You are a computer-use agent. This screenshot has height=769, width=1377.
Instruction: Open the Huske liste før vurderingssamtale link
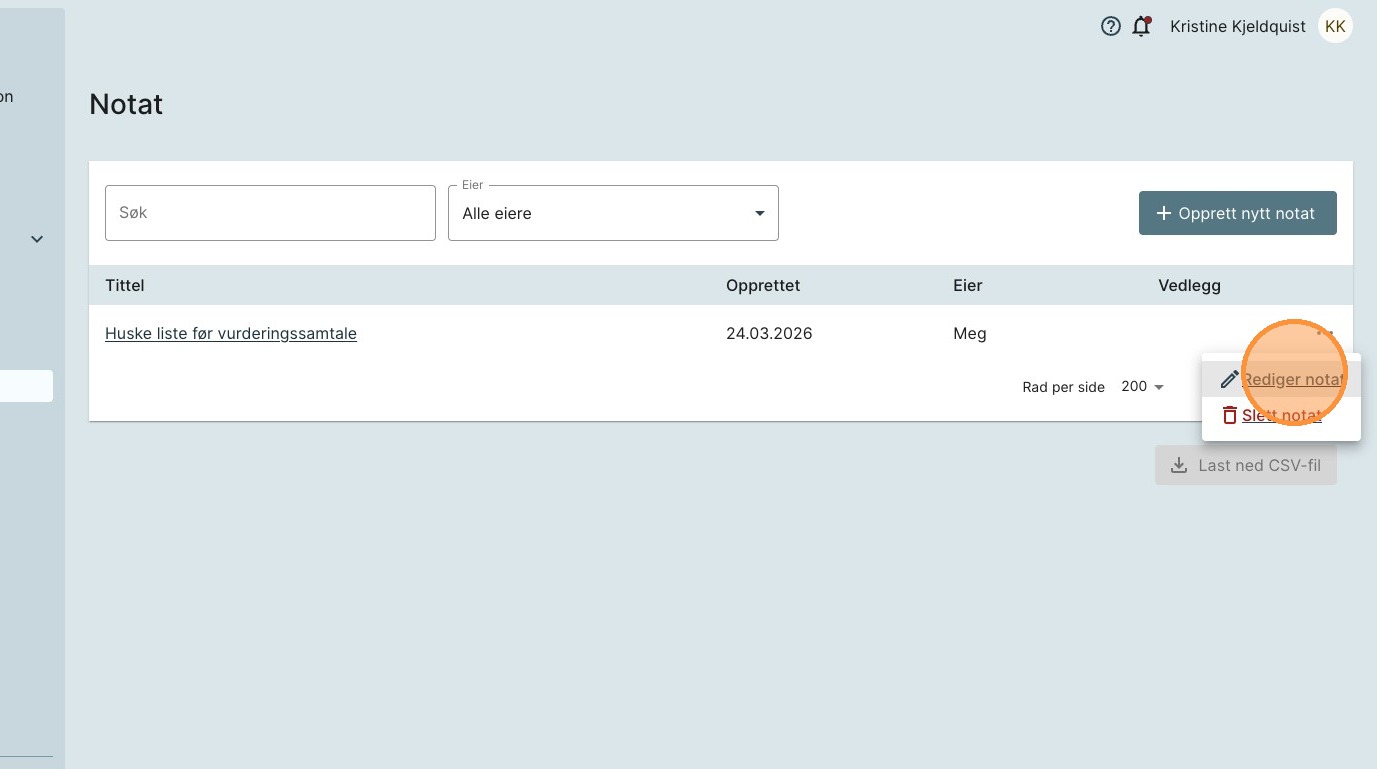point(231,334)
